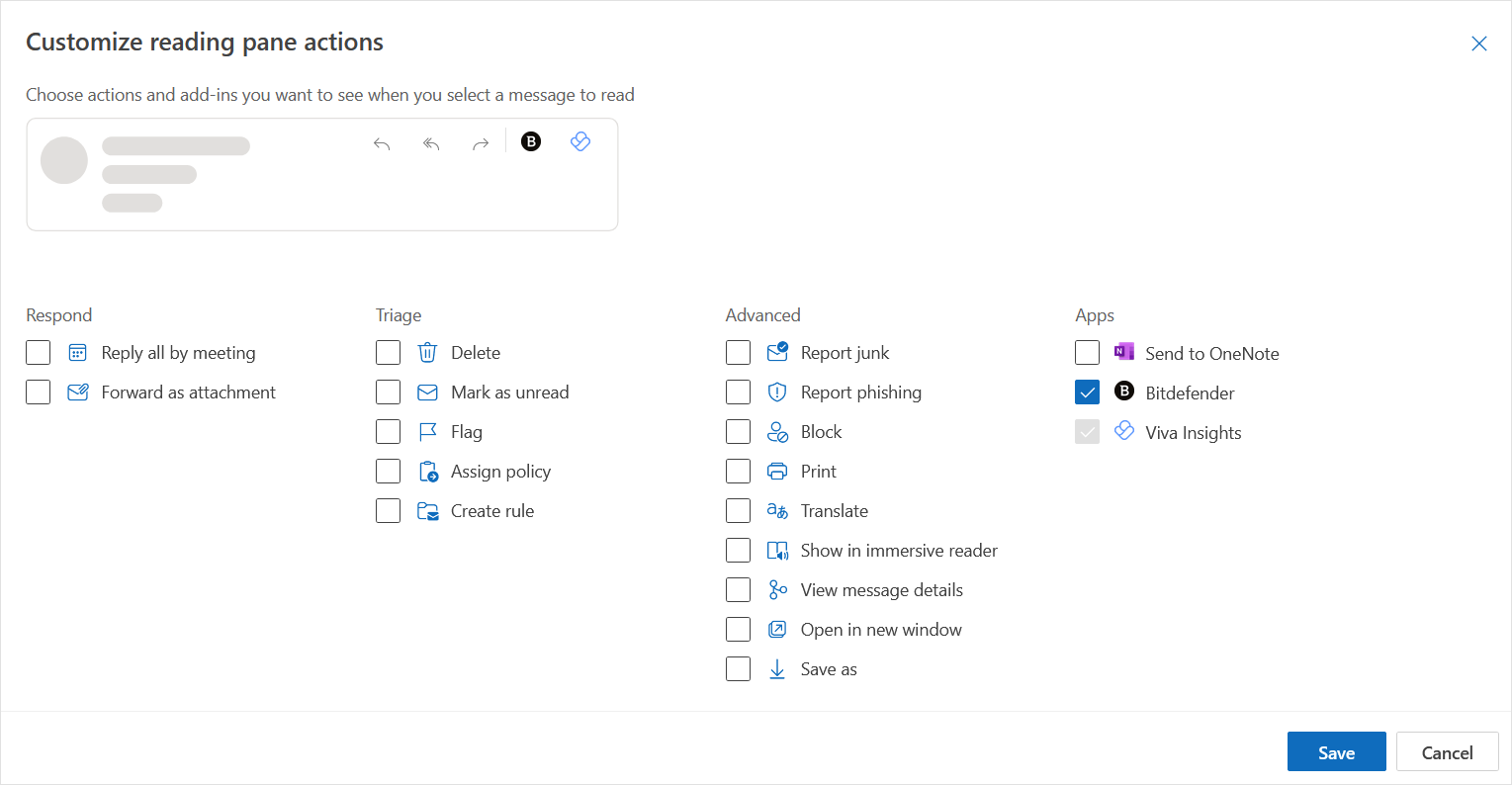Select the Delete trash icon
Image resolution: width=1512 pixels, height=785 pixels.
point(427,352)
